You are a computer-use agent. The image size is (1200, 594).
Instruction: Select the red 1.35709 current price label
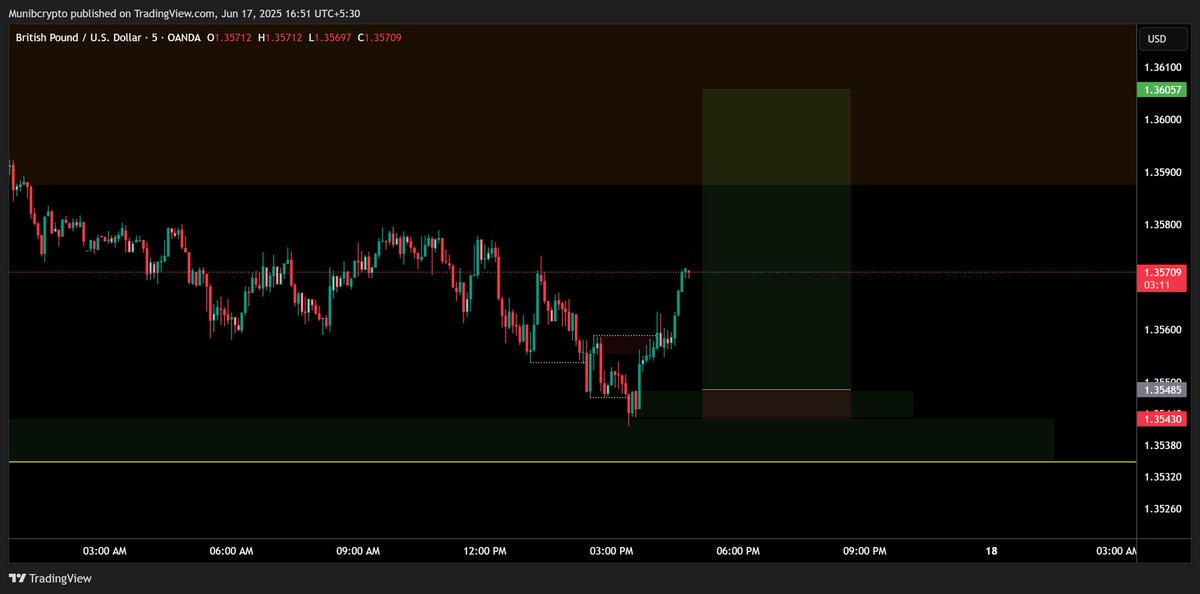pos(1161,272)
